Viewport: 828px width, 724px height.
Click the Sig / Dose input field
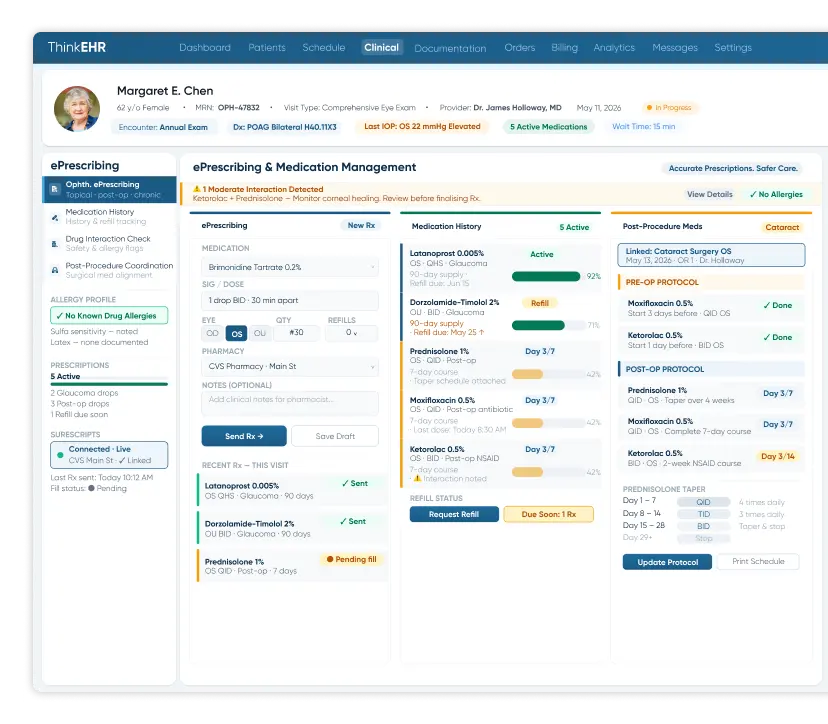pos(290,300)
